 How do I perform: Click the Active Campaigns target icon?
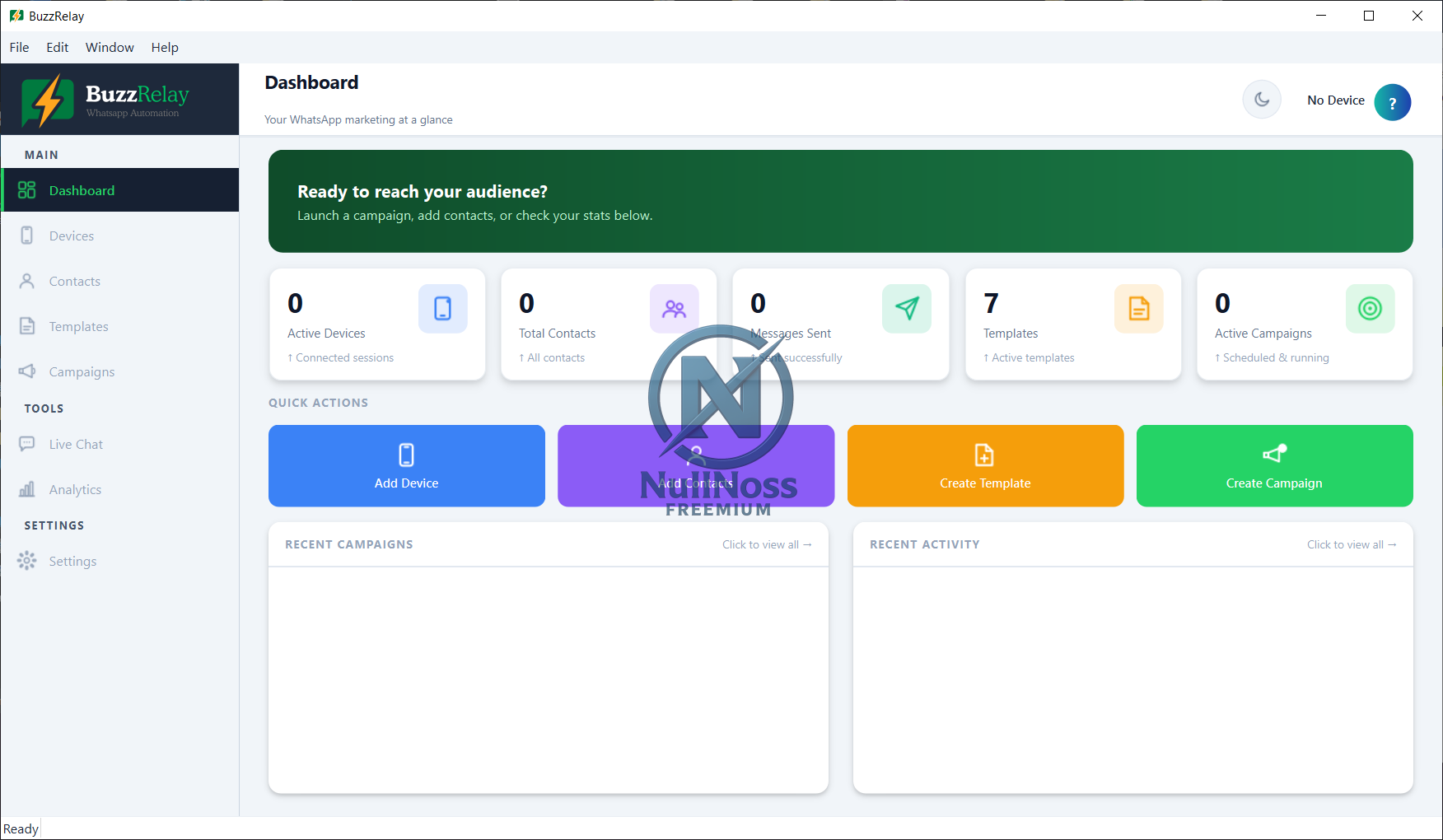1370,309
